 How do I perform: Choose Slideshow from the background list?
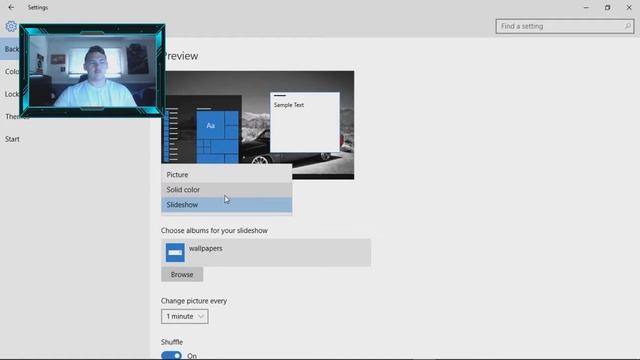point(227,205)
